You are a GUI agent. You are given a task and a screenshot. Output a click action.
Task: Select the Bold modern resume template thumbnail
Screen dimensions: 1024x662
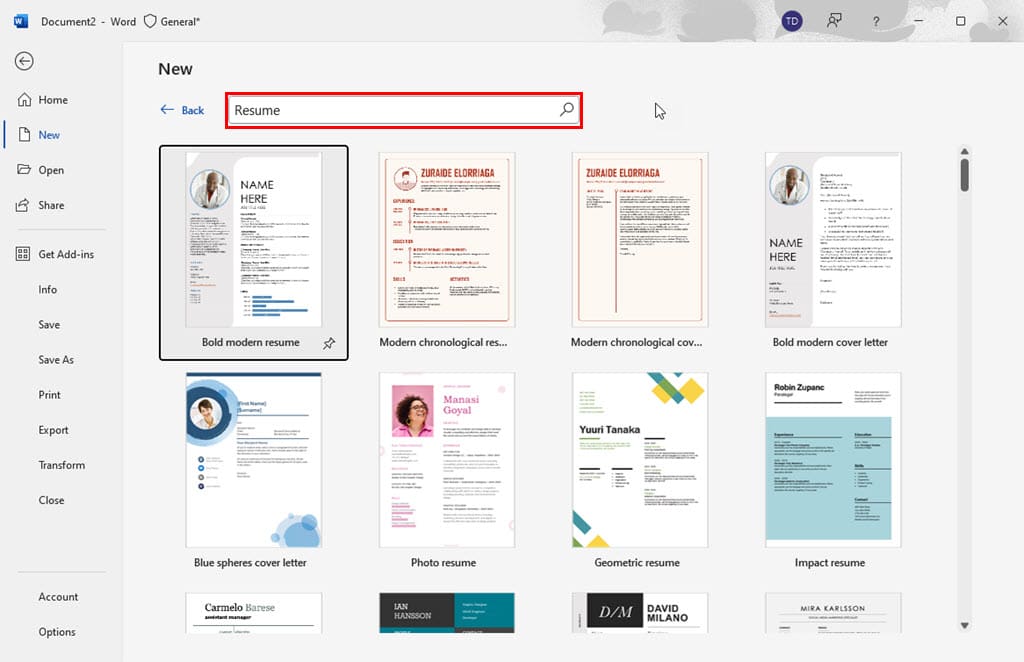pyautogui.click(x=253, y=240)
